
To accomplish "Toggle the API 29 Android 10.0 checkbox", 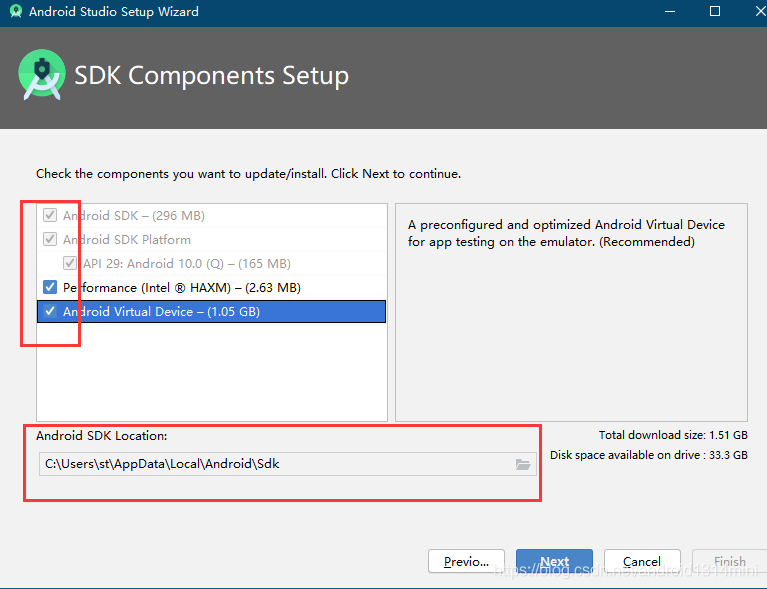I will pos(70,263).
